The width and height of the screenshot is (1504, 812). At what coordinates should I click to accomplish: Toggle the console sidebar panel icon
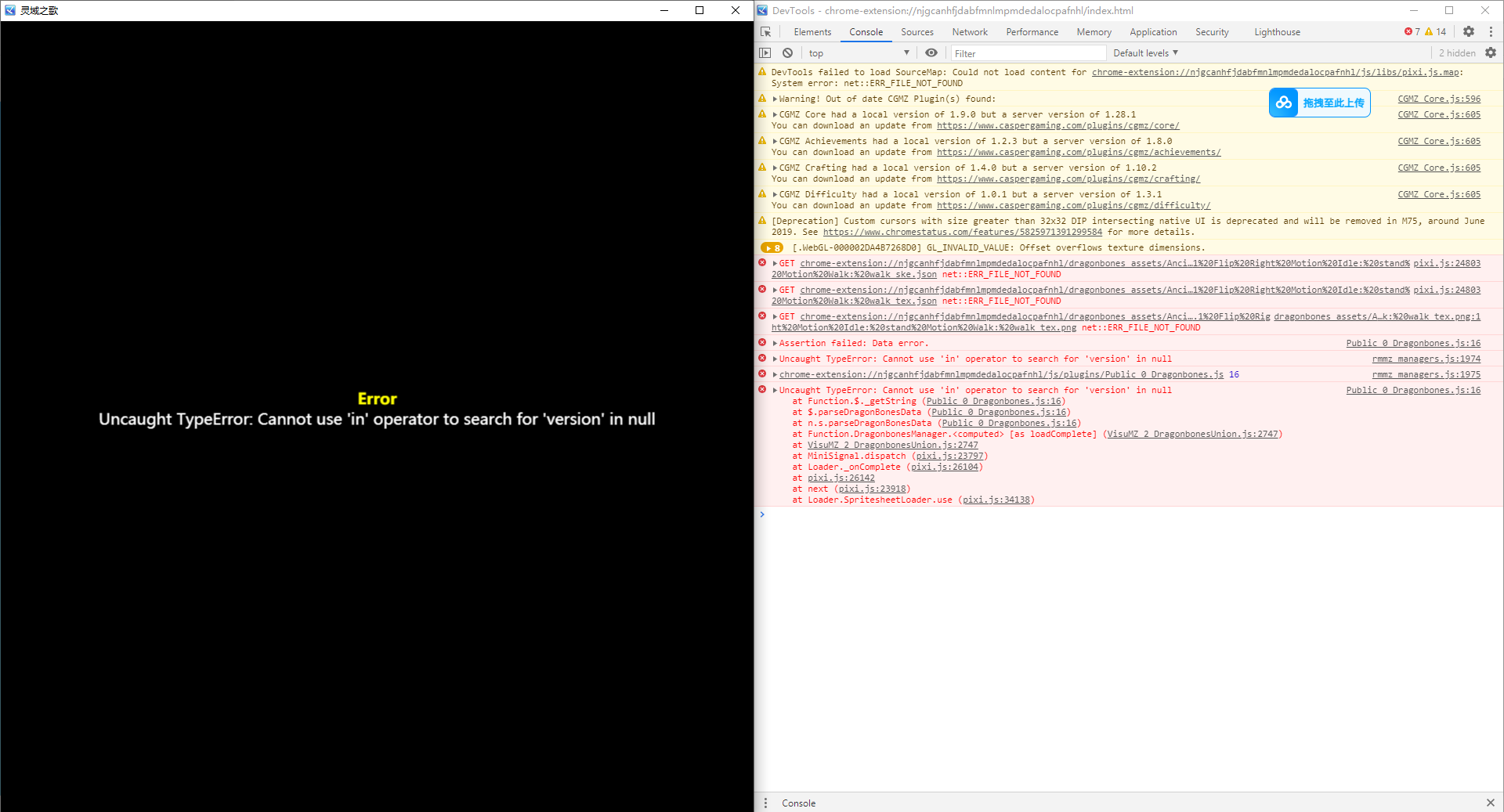[765, 53]
